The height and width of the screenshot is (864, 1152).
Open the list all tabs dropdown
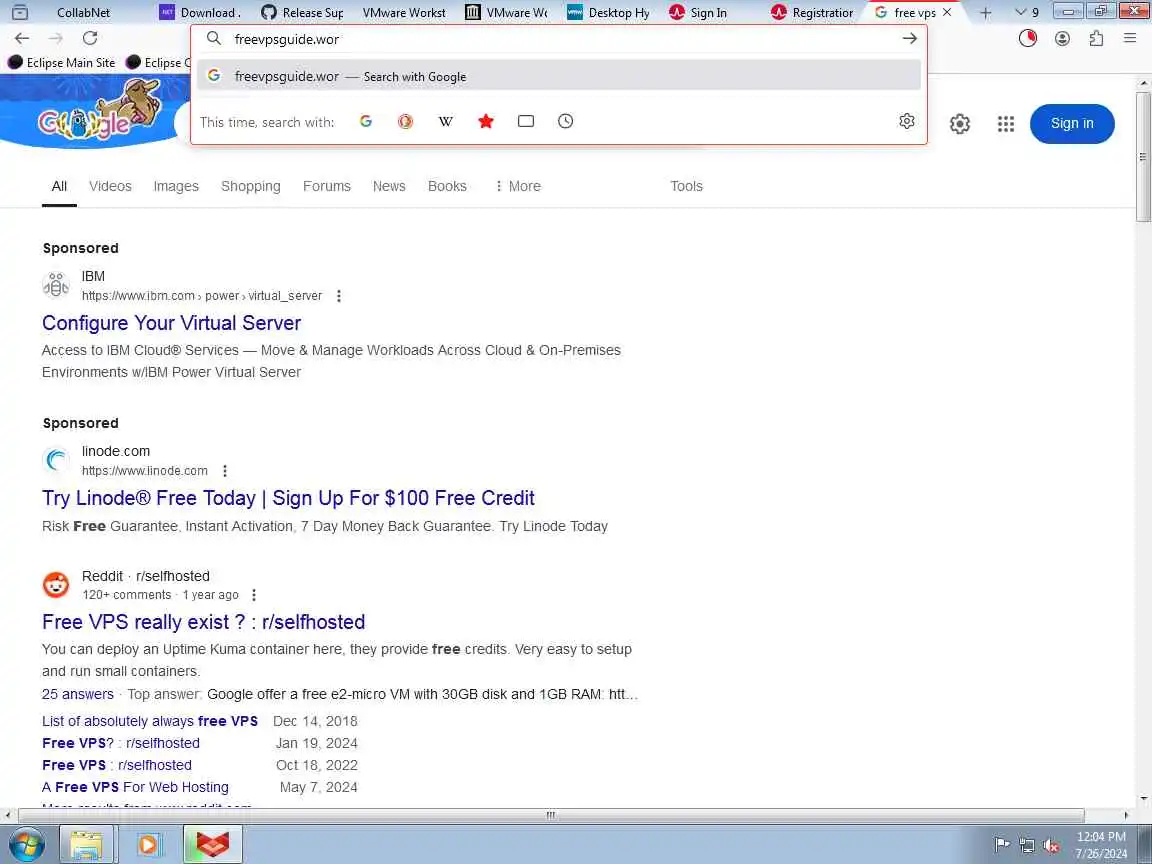tap(1026, 12)
